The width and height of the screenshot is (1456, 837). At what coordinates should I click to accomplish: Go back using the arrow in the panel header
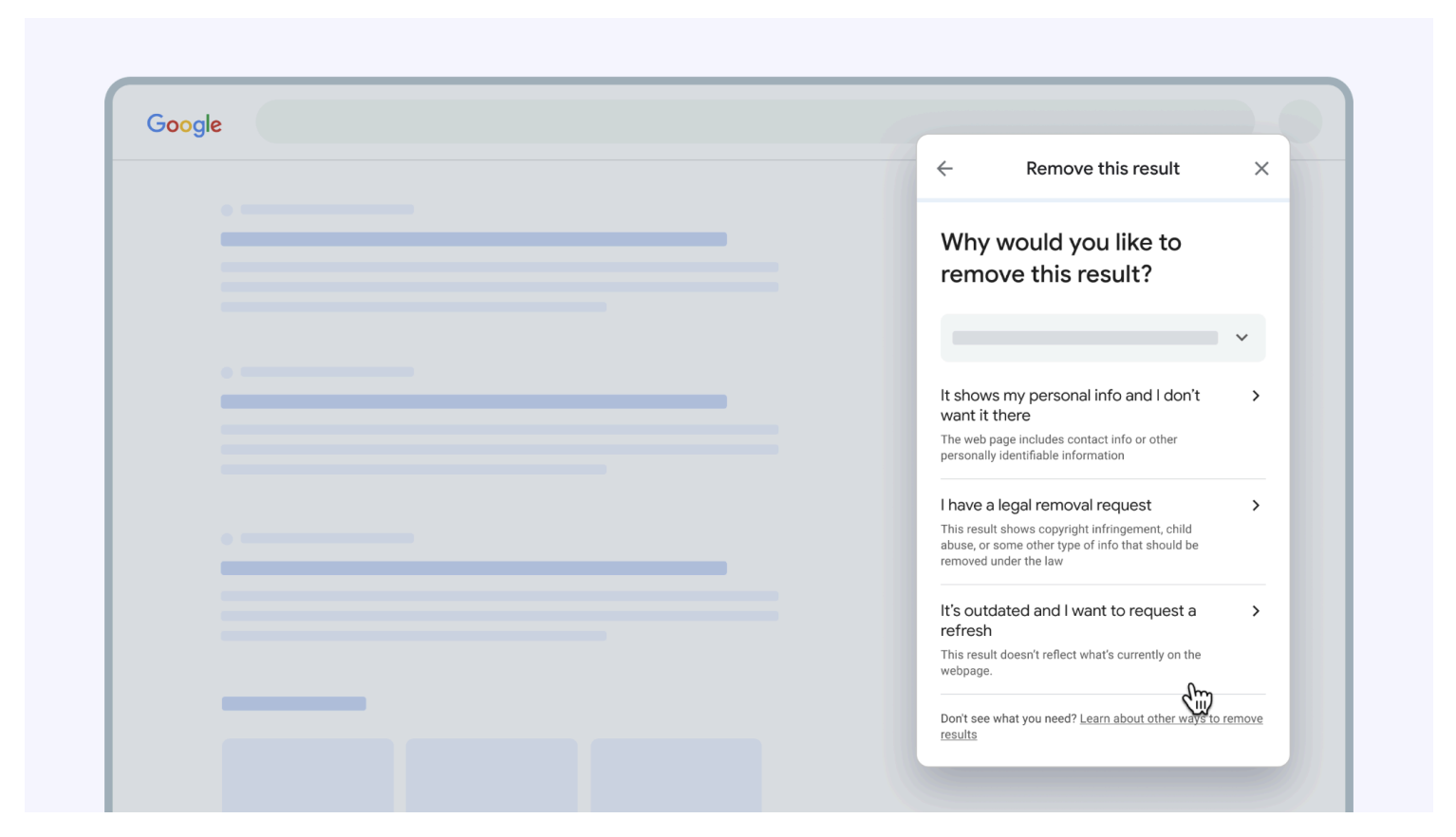[944, 169]
